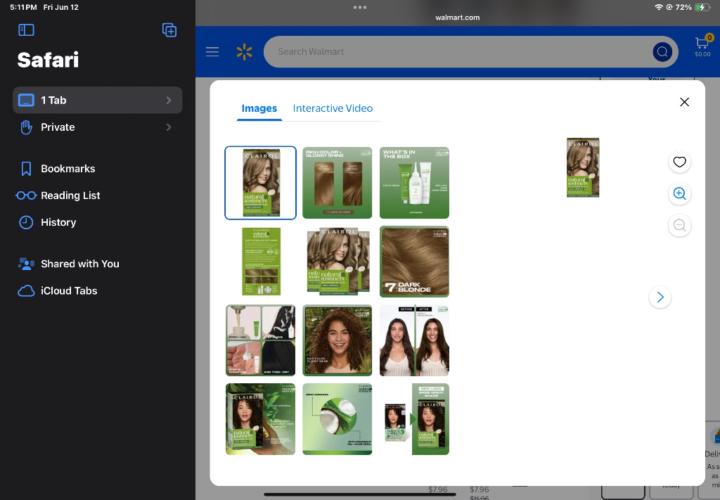The image size is (720, 500).
Task: Select the What's in the Box thumbnail
Action: 415,183
